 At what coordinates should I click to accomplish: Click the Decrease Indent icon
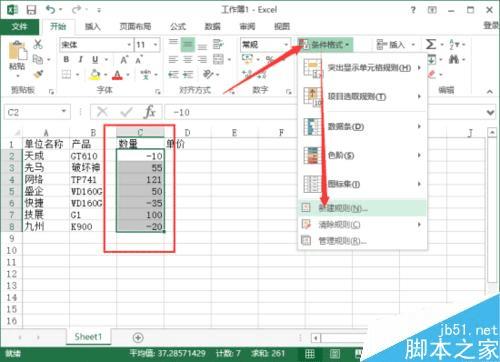[x=173, y=75]
